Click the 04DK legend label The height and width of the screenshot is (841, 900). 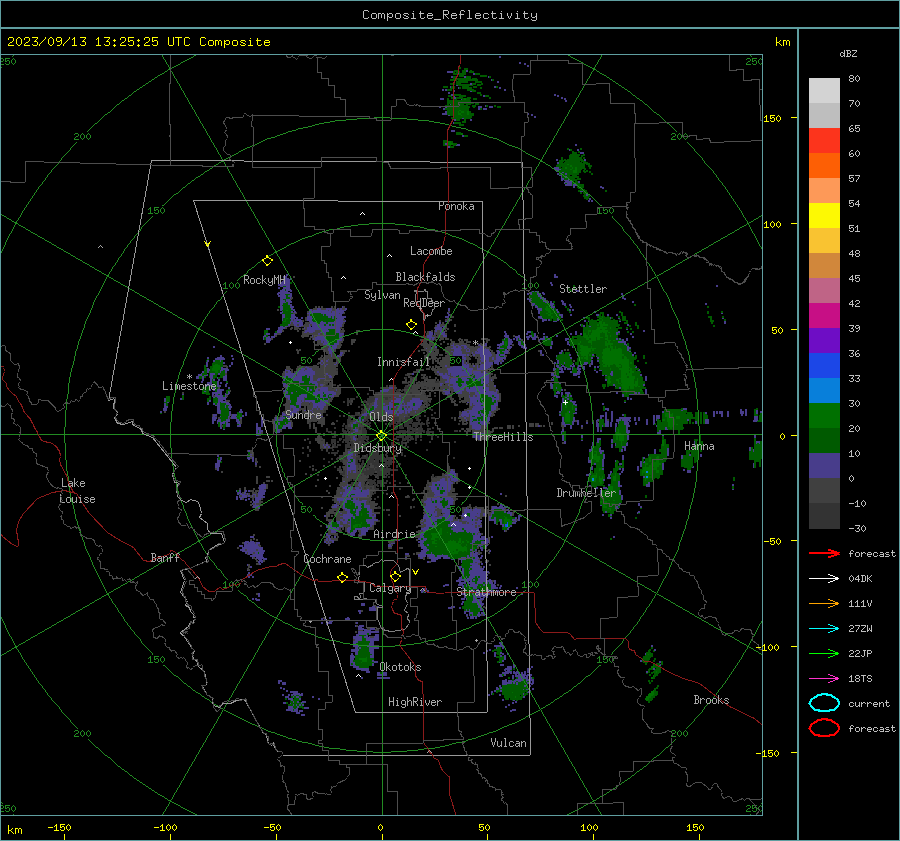[860, 579]
